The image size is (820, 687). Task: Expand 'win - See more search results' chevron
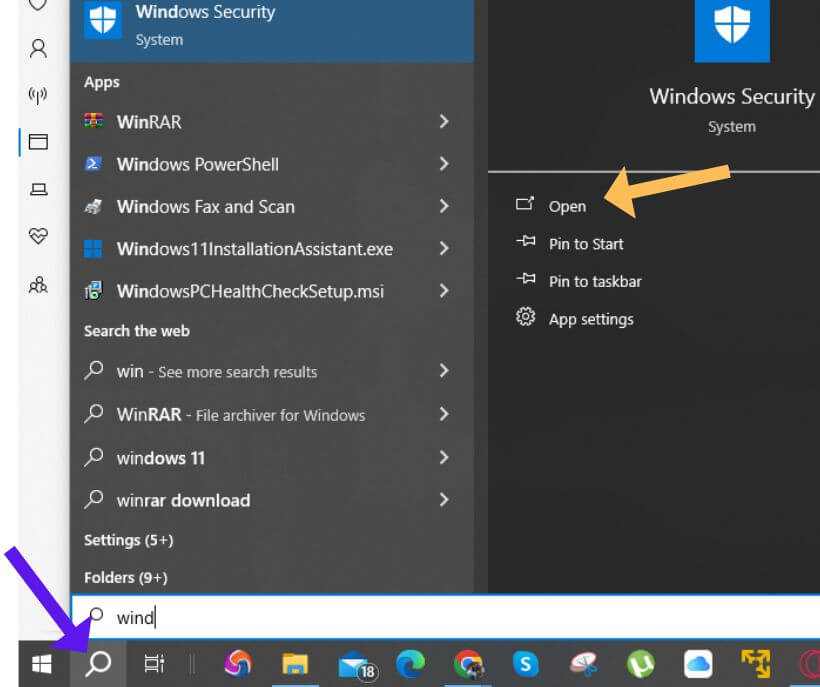tap(444, 371)
